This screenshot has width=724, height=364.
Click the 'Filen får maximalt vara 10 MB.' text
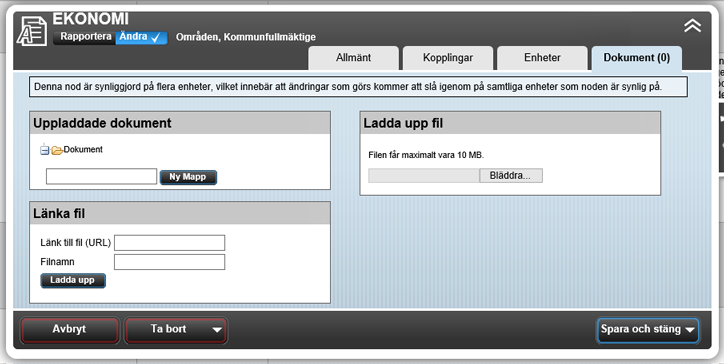point(426,155)
